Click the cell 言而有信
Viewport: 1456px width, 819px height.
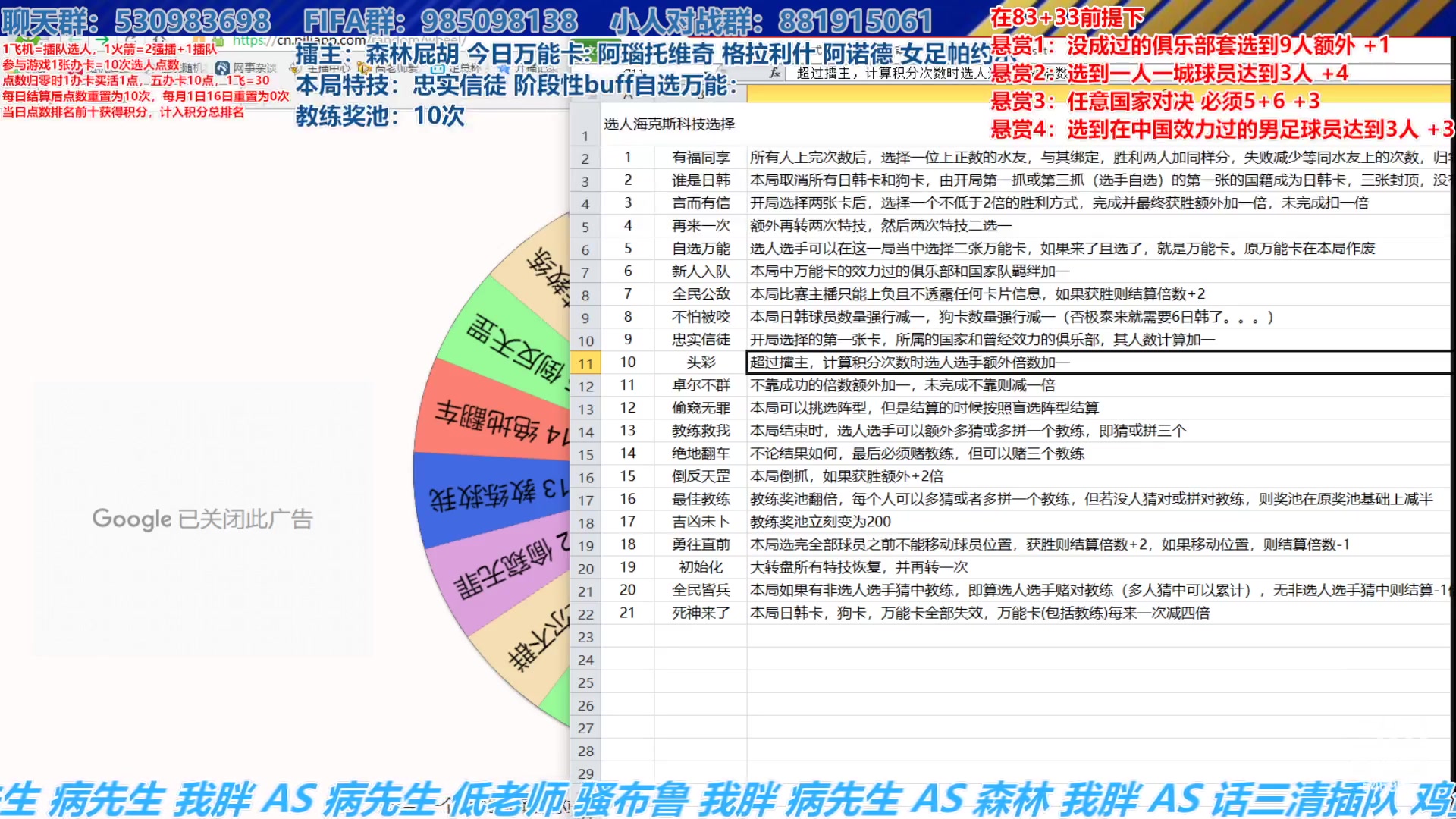tap(701, 203)
